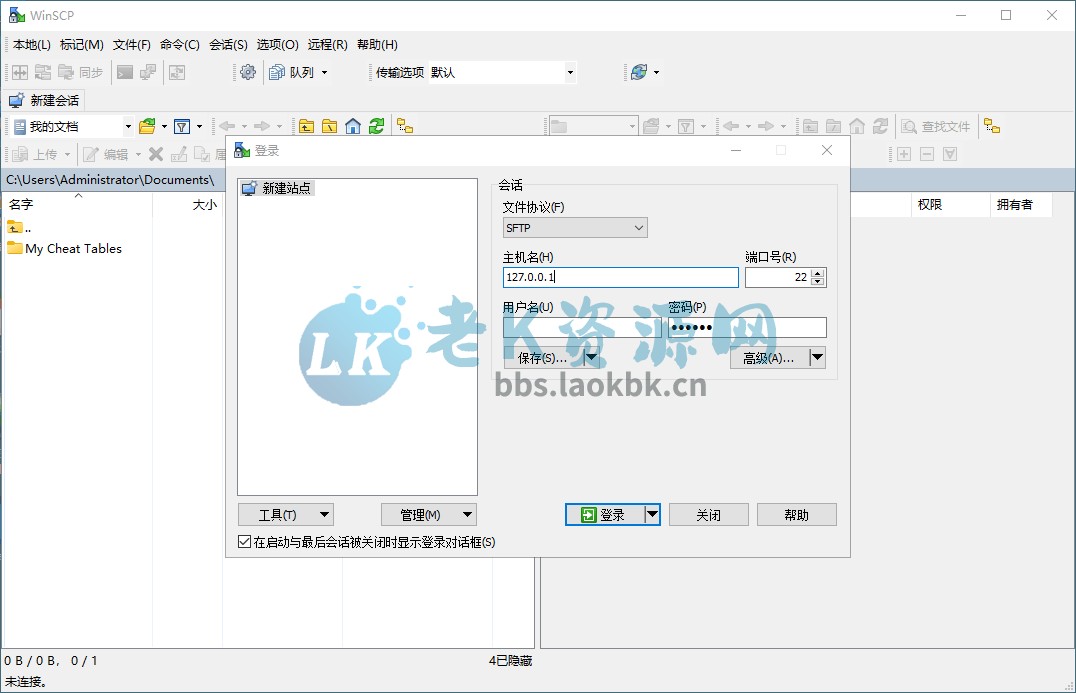The width and height of the screenshot is (1076, 693).
Task: Open local directory folder icon
Action: (147, 126)
